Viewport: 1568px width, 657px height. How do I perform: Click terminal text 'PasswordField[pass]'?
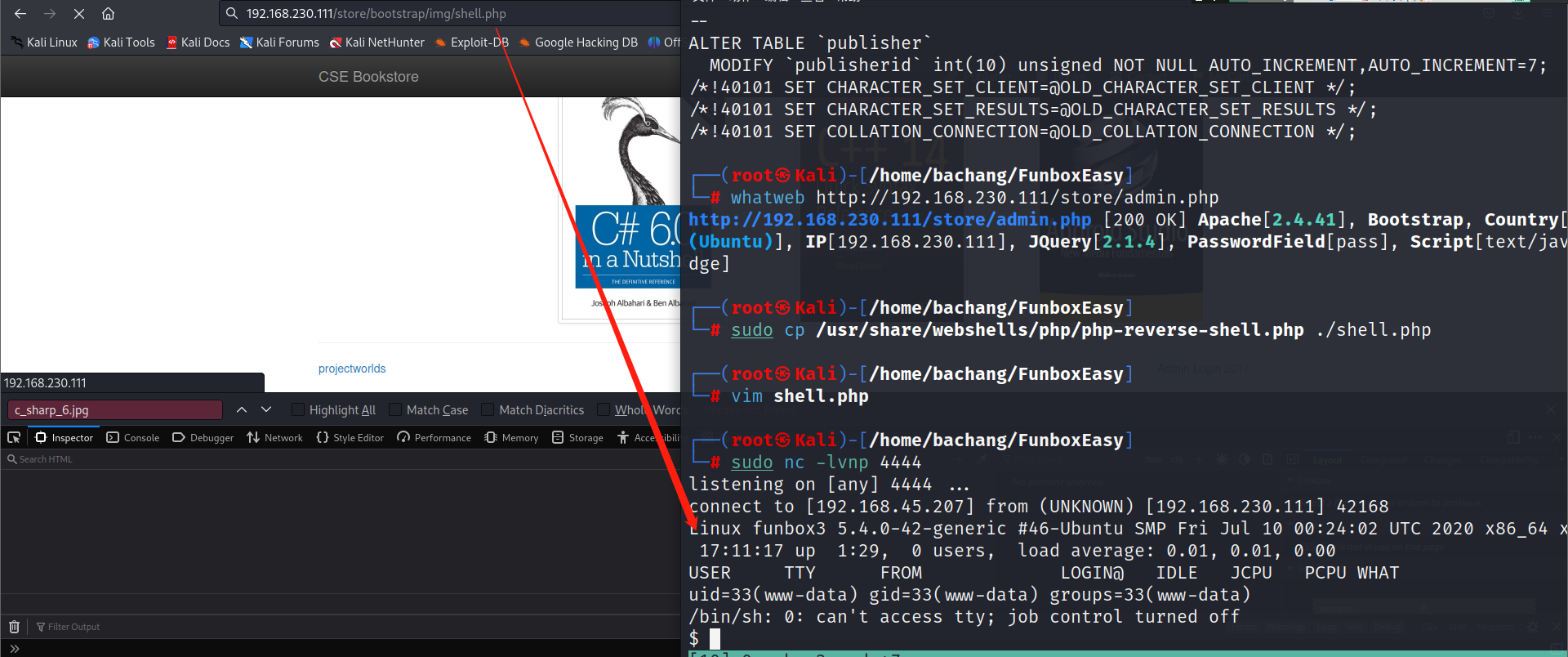point(1287,242)
